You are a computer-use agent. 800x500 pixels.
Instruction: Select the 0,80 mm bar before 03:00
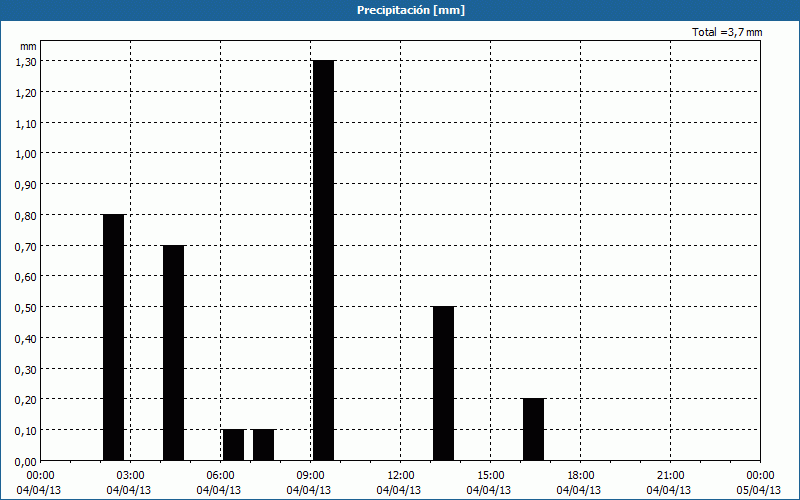click(x=113, y=337)
